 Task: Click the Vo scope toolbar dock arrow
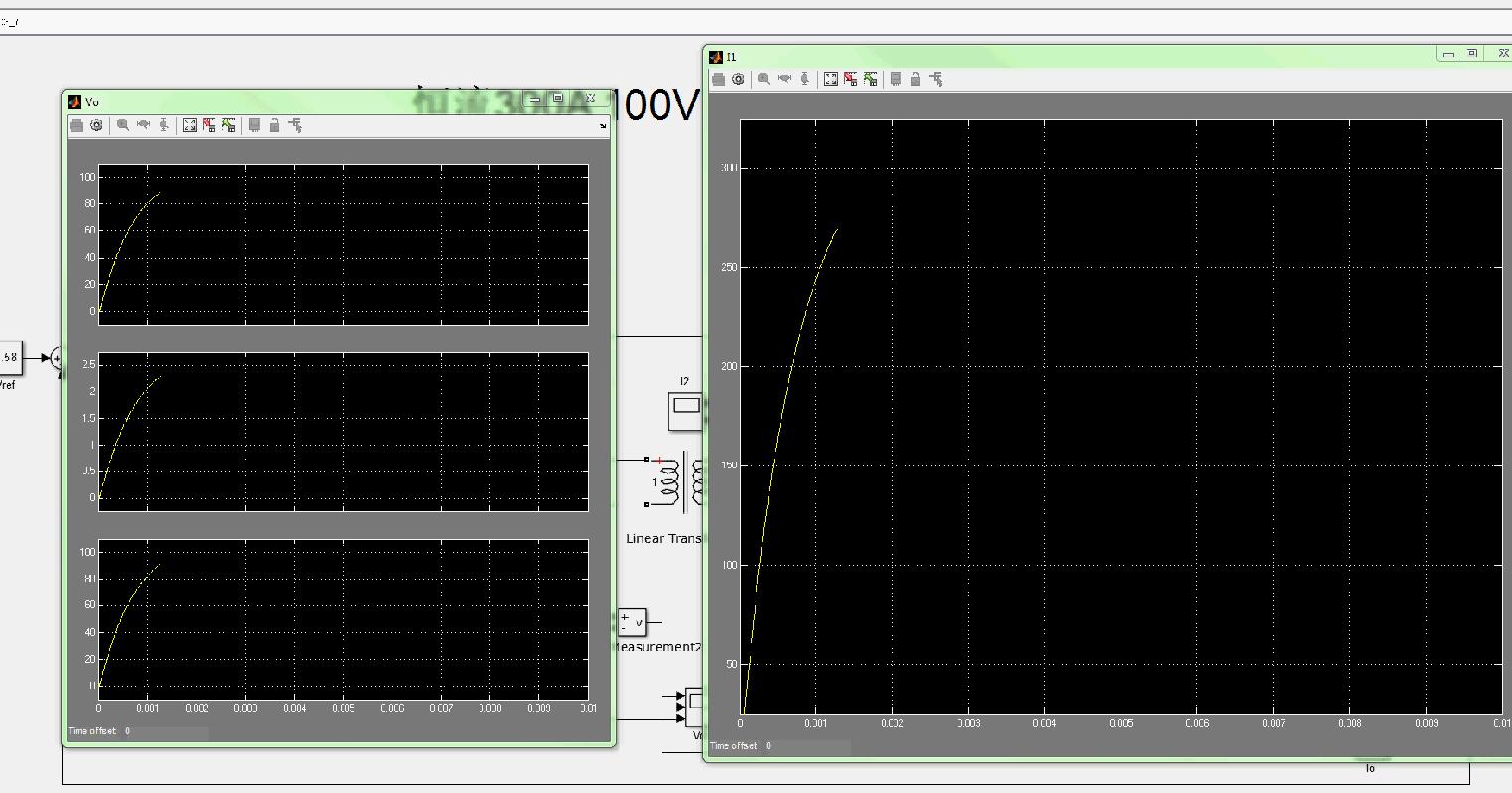603,126
